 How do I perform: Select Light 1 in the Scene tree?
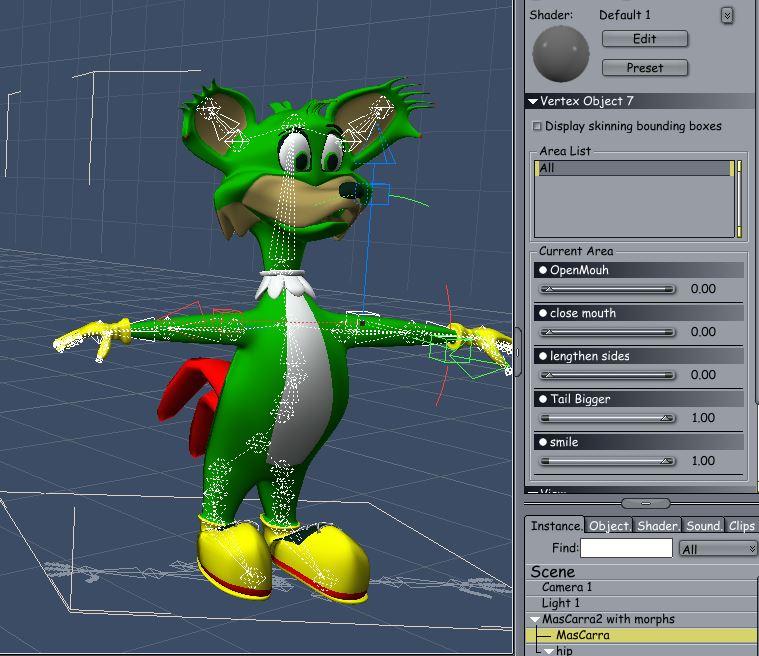click(x=561, y=603)
